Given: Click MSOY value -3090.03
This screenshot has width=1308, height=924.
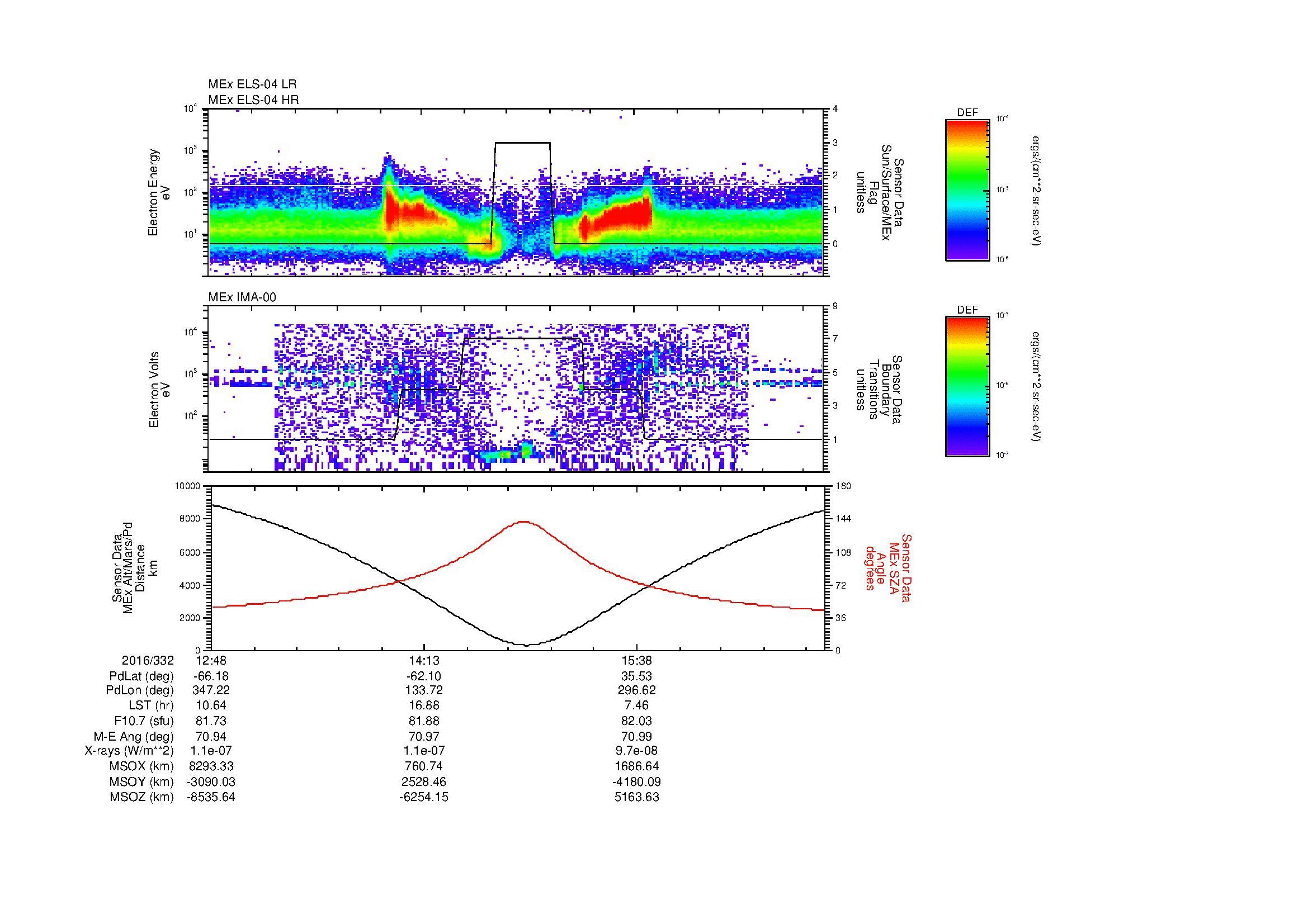Looking at the screenshot, I should point(211,781).
